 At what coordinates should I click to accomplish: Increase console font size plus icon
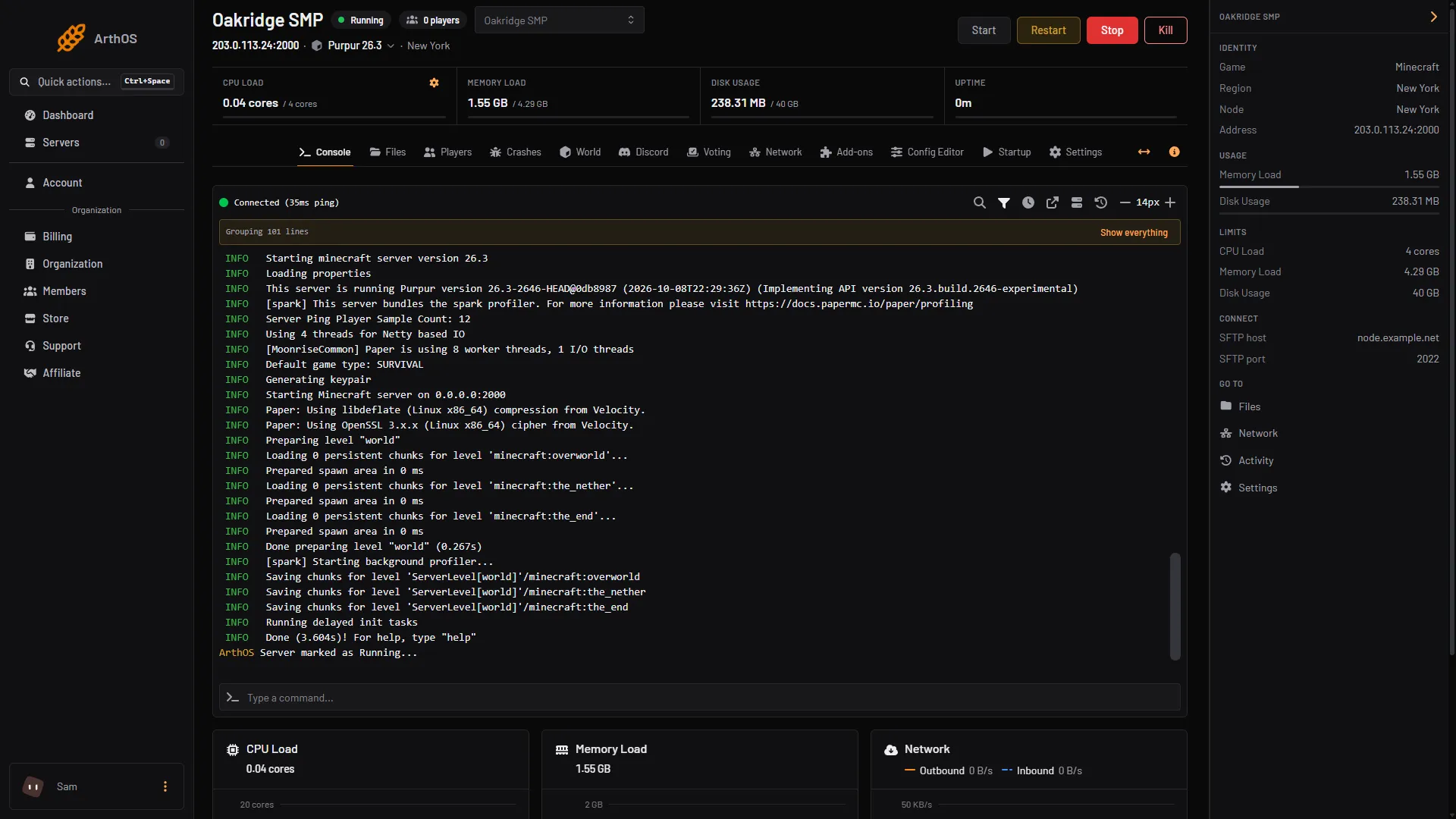click(1170, 202)
